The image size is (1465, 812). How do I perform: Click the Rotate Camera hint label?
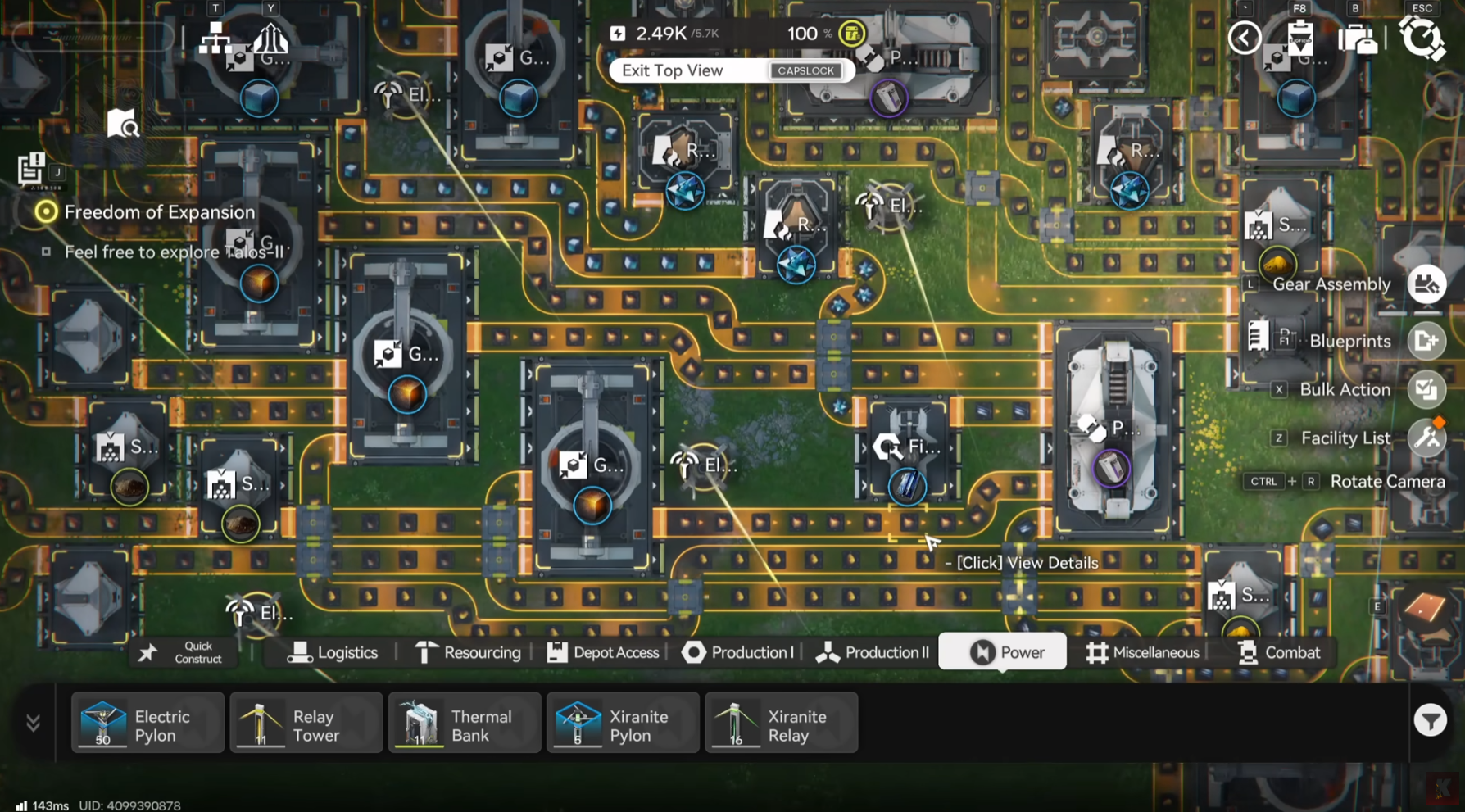(1387, 482)
